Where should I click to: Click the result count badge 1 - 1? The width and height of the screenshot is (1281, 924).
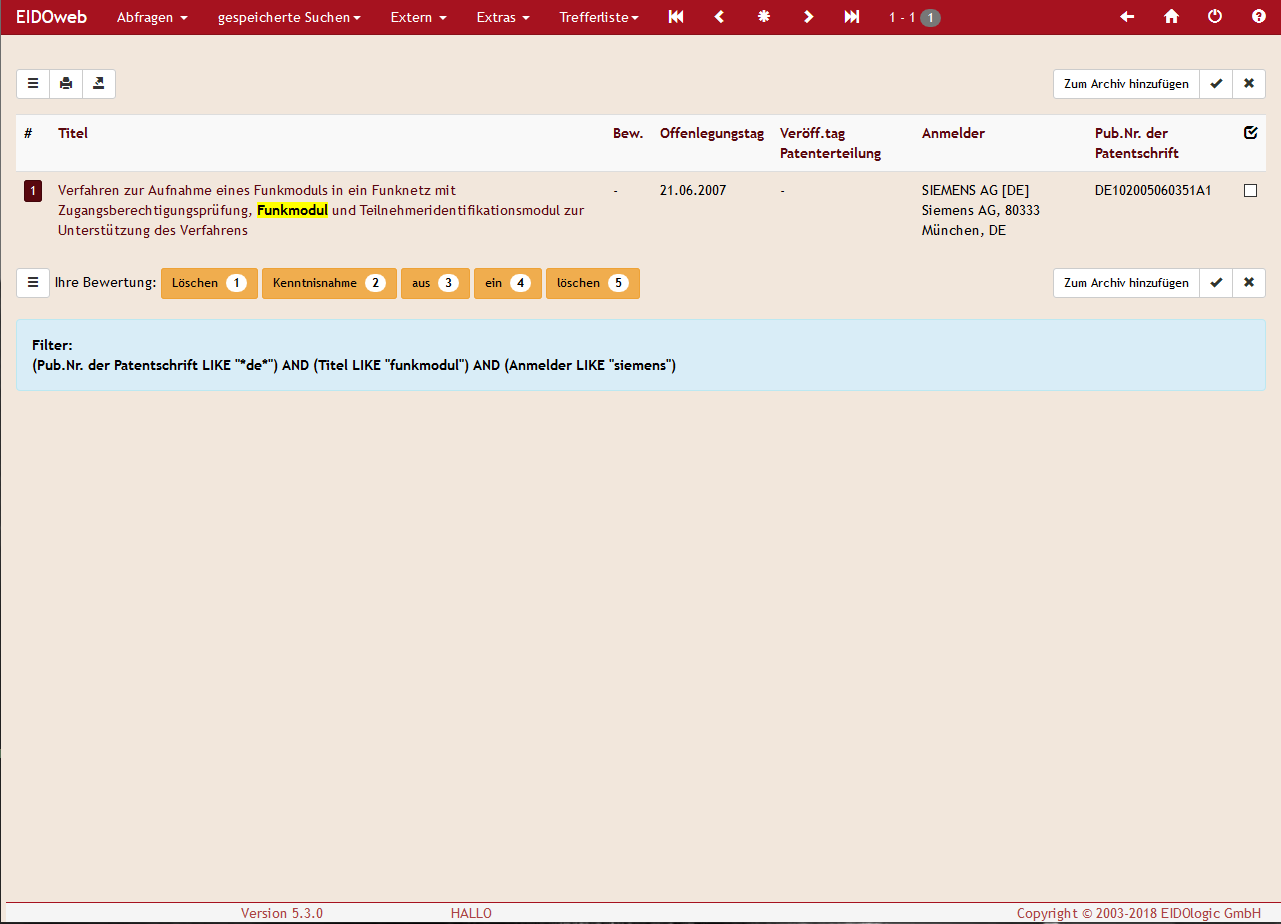tap(914, 17)
